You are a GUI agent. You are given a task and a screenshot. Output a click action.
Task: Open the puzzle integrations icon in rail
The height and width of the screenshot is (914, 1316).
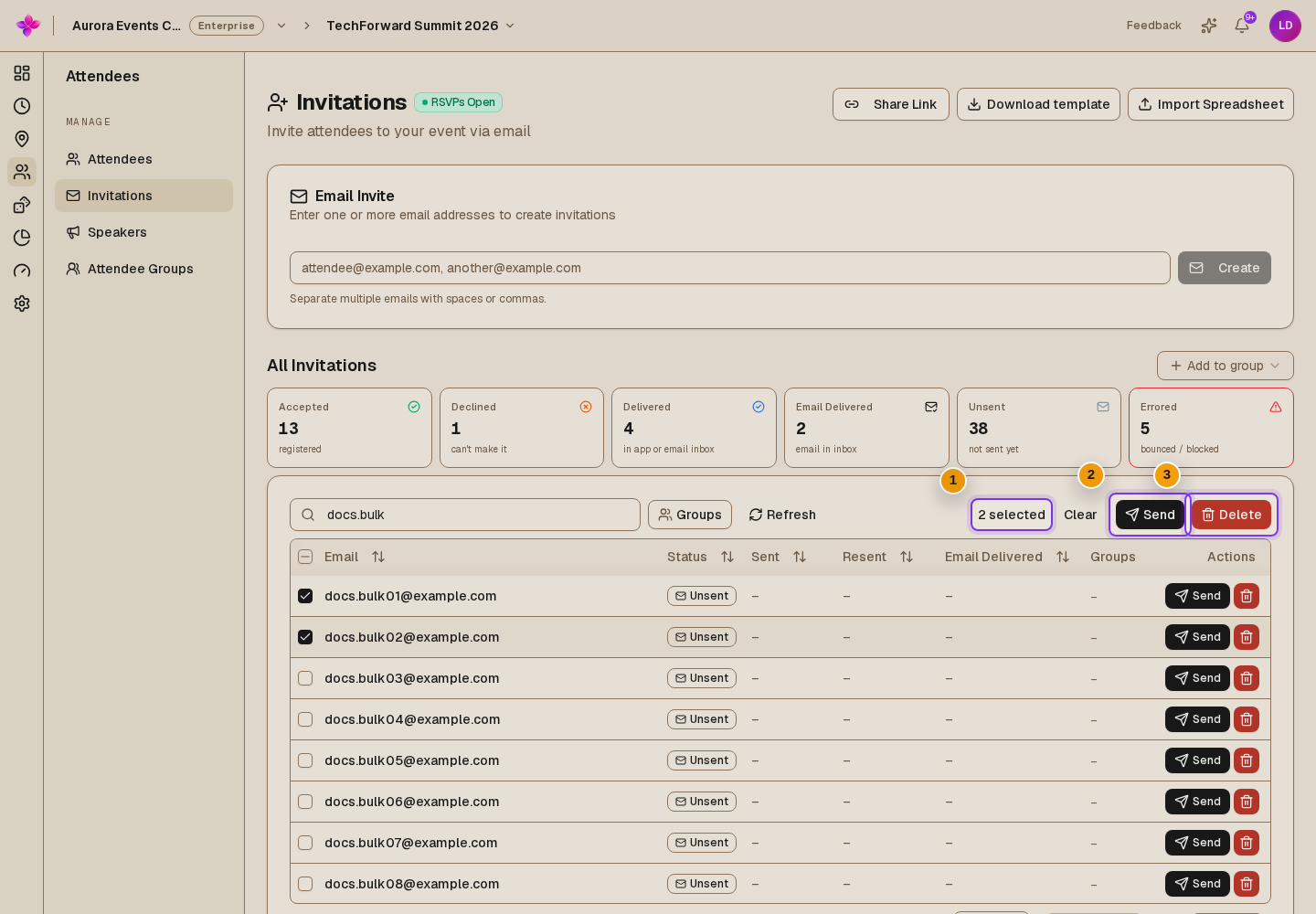click(x=22, y=205)
